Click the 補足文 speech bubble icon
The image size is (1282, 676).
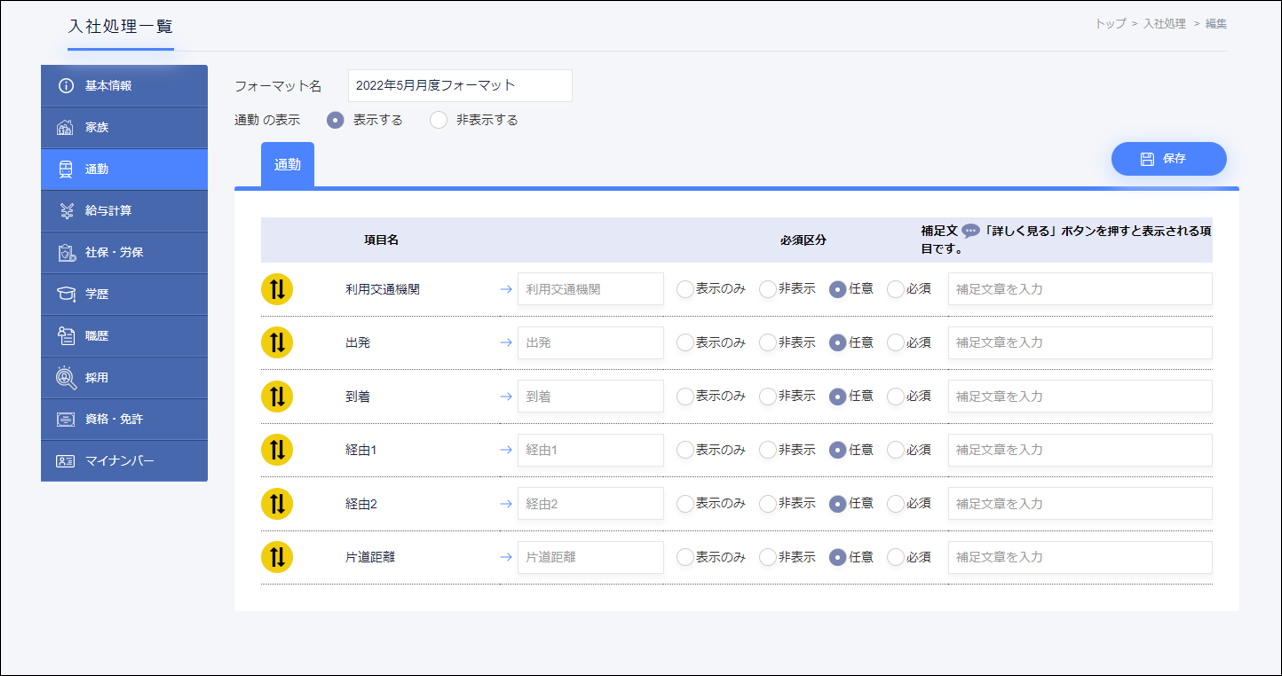[970, 231]
